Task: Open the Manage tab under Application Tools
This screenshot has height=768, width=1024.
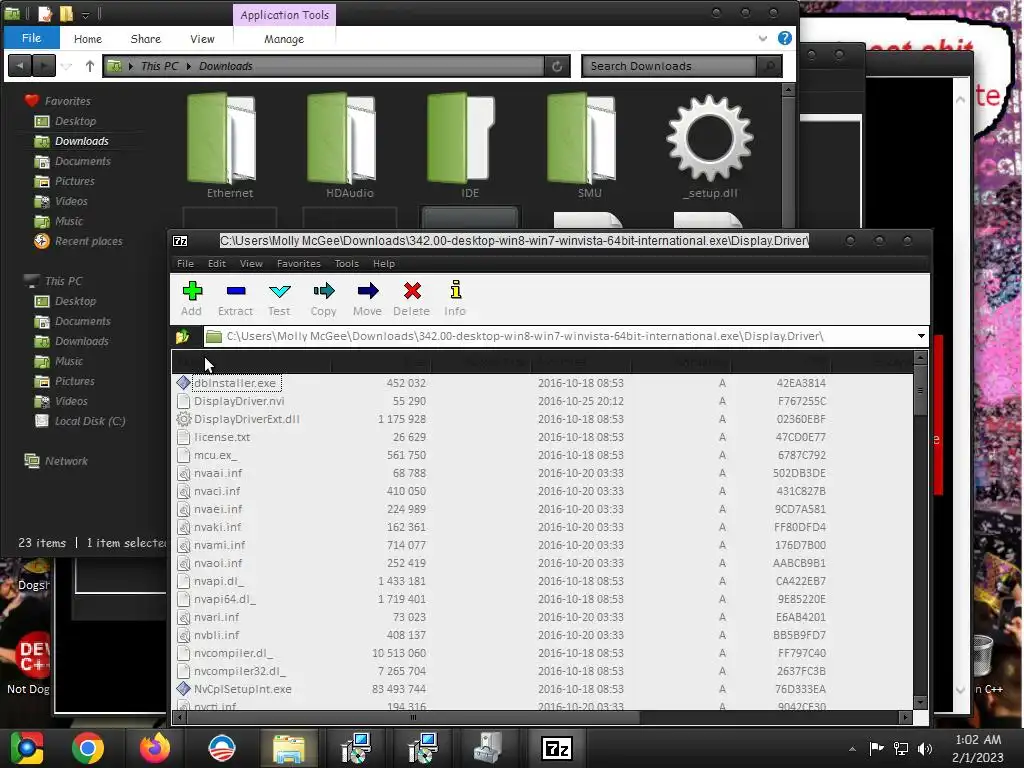Action: point(284,39)
